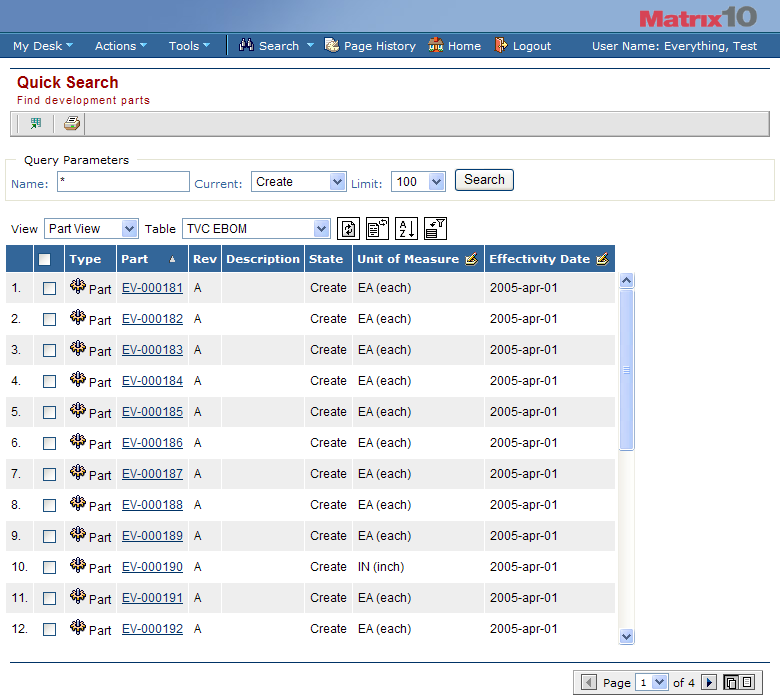Viewport: 780px width, 698px height.
Task: Select the checkbox for row EV-000190
Action: click(49, 568)
